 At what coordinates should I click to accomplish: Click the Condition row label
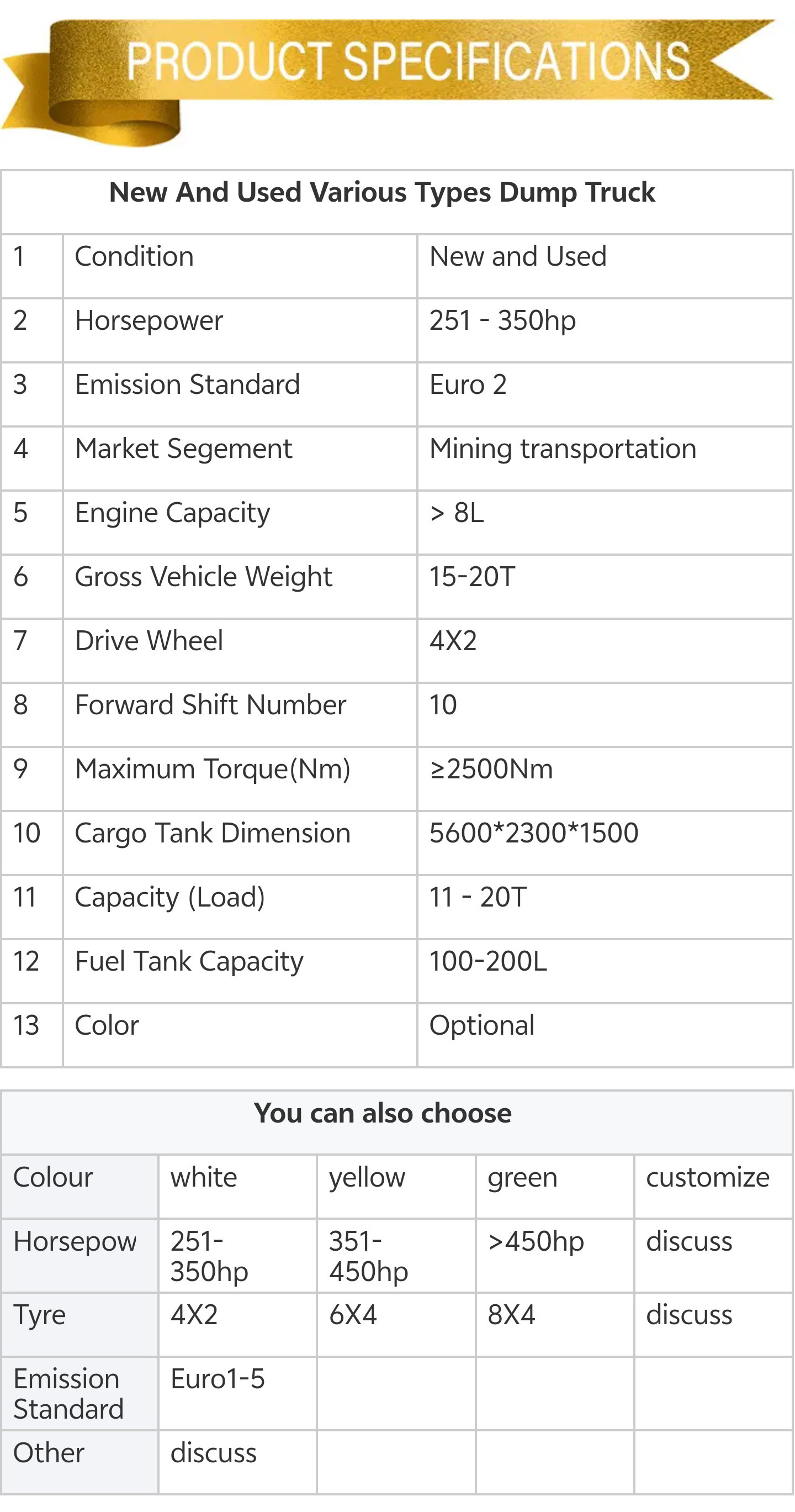click(x=134, y=256)
